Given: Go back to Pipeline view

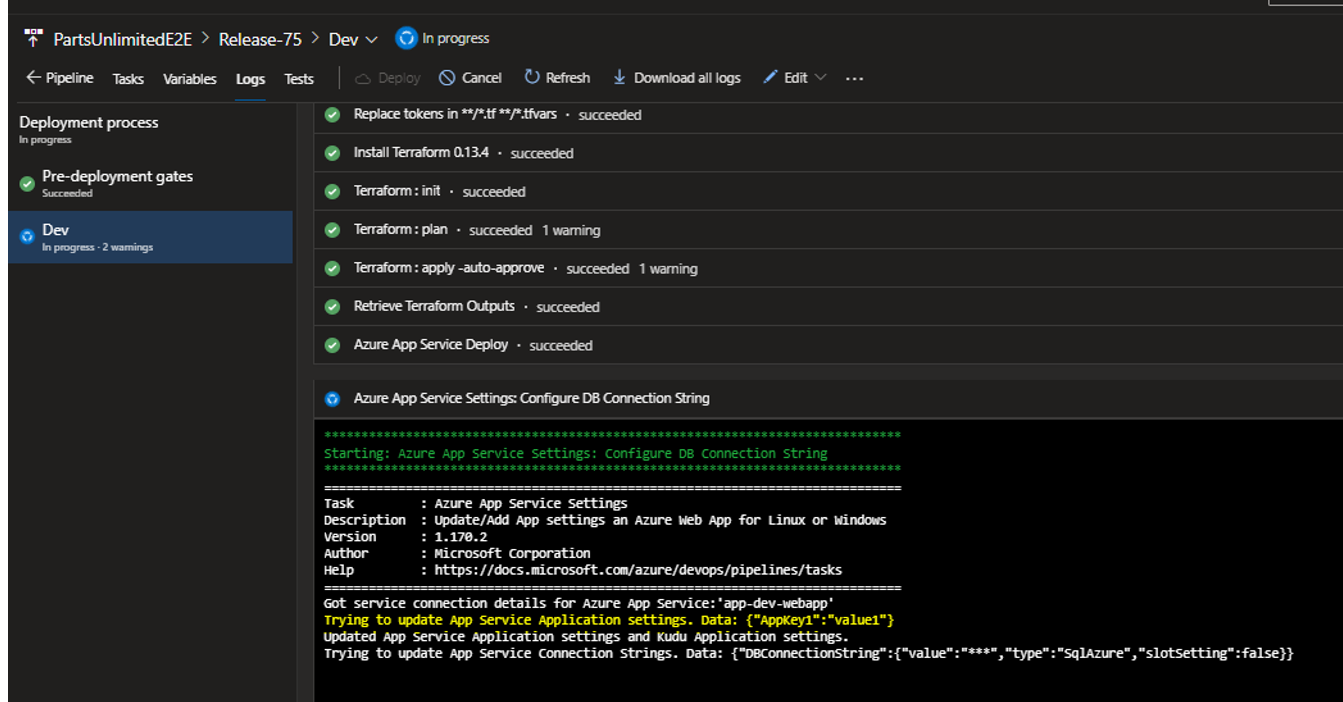Looking at the screenshot, I should 60,78.
